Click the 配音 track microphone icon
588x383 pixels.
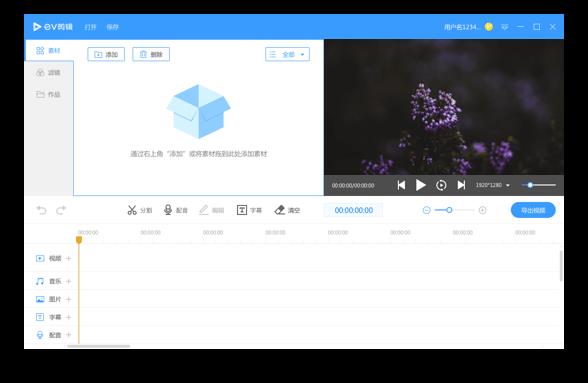click(40, 335)
